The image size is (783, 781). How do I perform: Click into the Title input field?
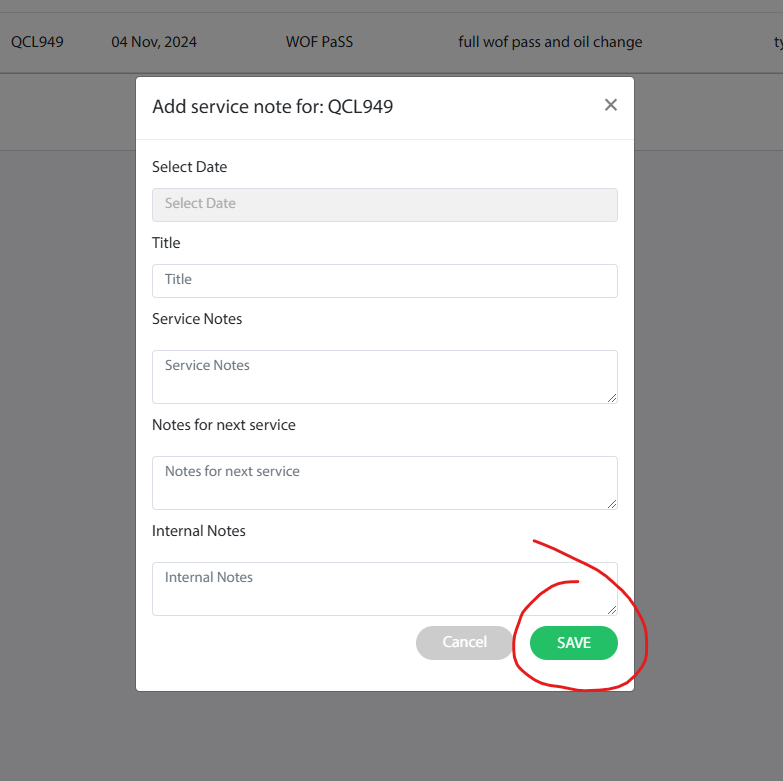(x=384, y=280)
